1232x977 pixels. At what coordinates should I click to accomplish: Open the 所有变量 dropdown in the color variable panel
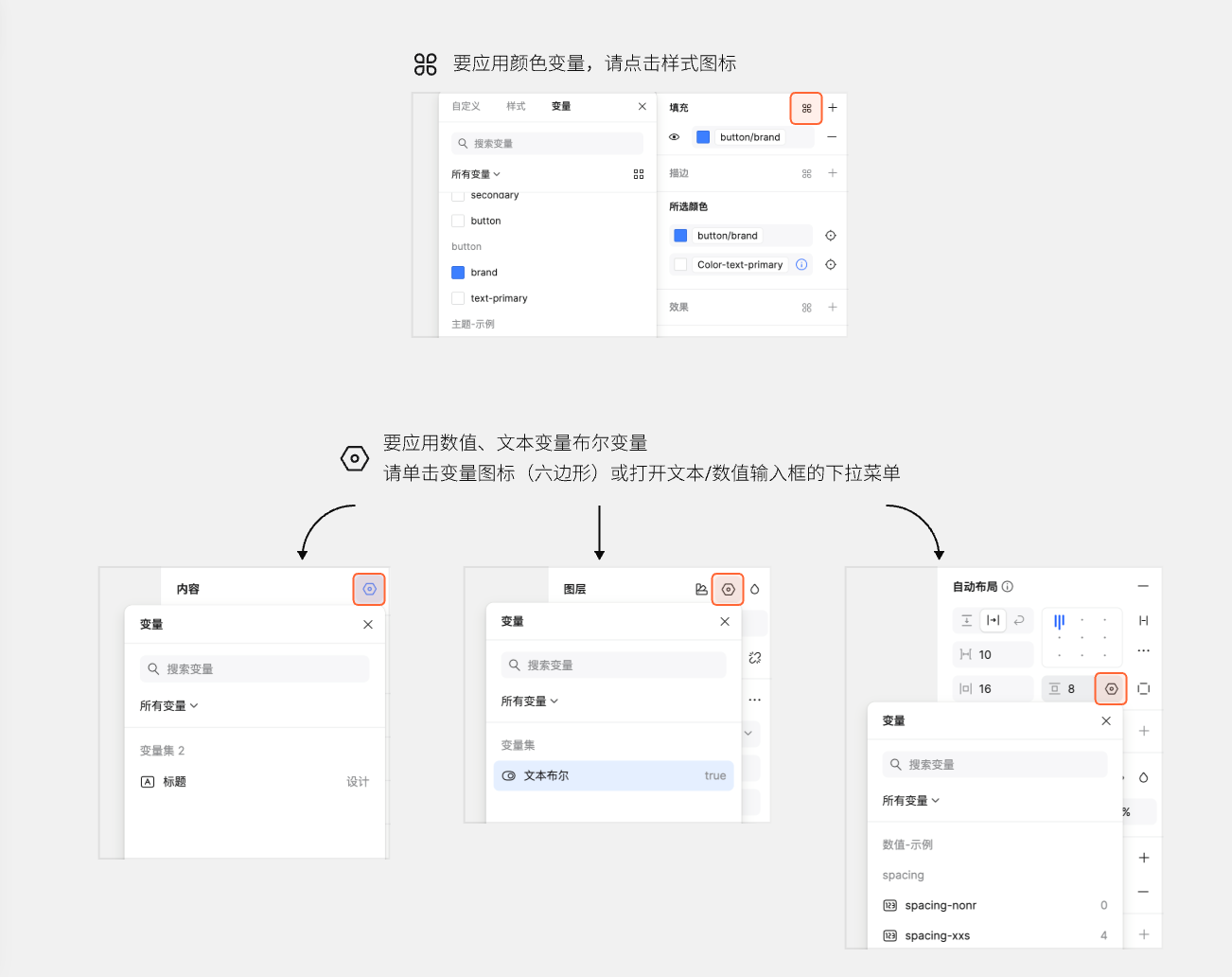[476, 174]
